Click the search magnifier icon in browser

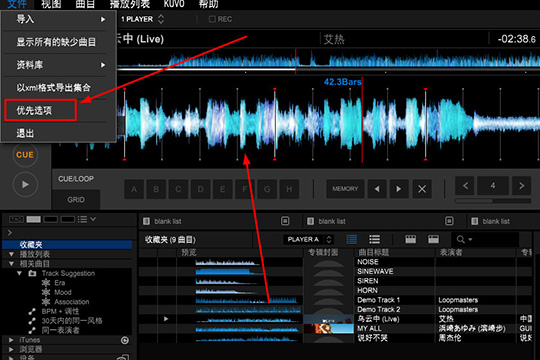pyautogui.click(x=461, y=239)
